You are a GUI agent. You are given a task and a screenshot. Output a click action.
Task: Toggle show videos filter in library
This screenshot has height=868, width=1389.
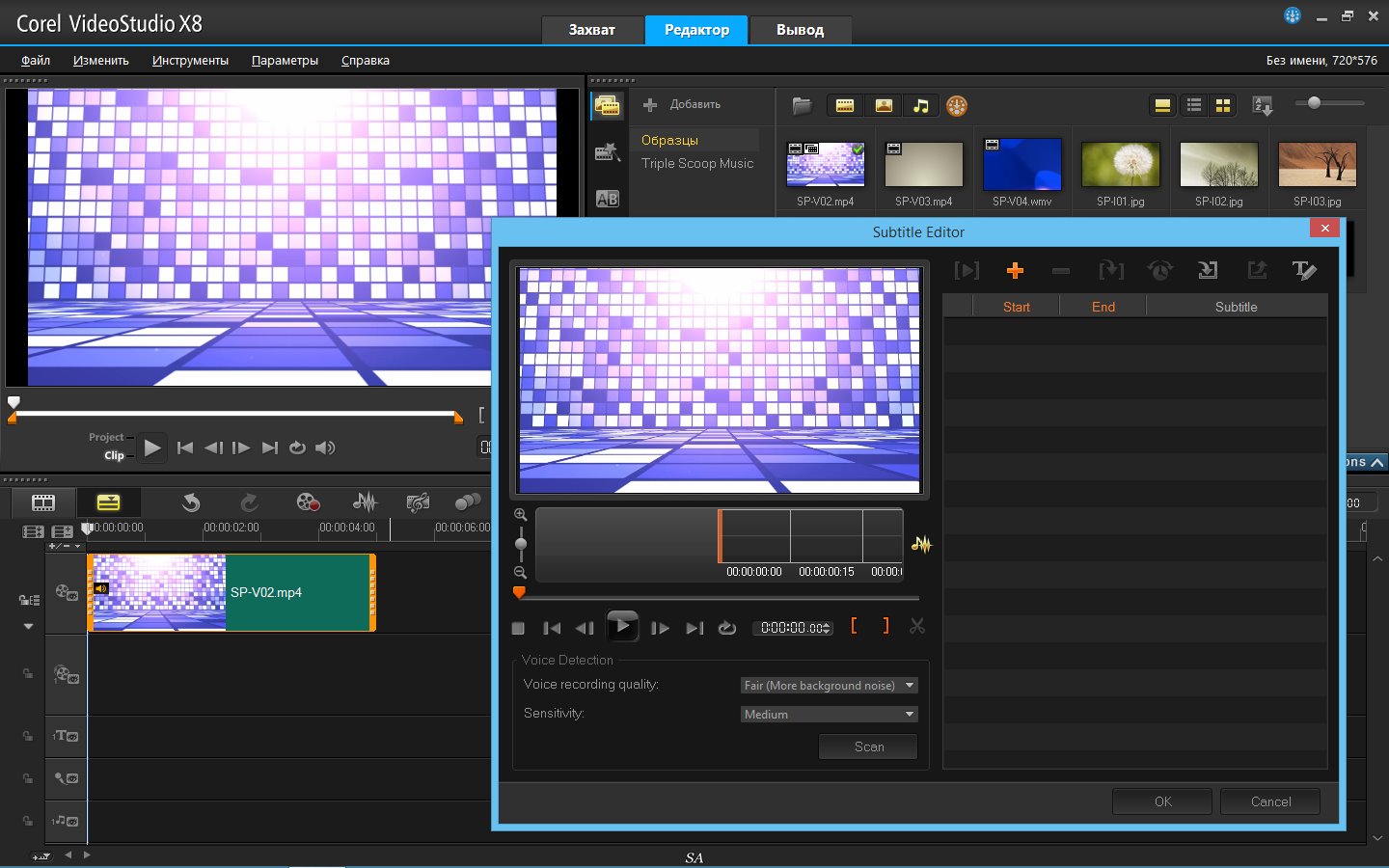(845, 106)
